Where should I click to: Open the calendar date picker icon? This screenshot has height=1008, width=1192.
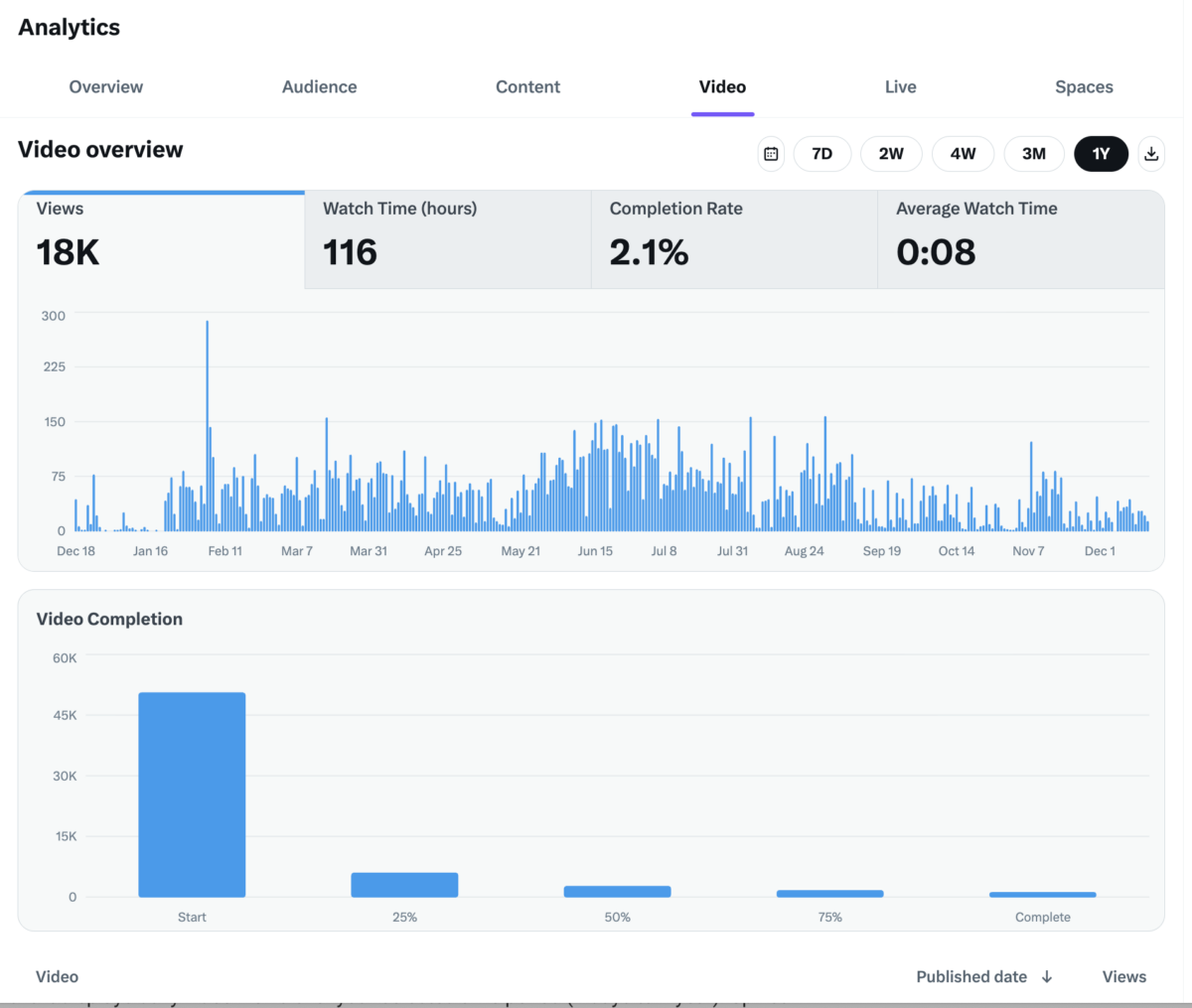coord(771,154)
